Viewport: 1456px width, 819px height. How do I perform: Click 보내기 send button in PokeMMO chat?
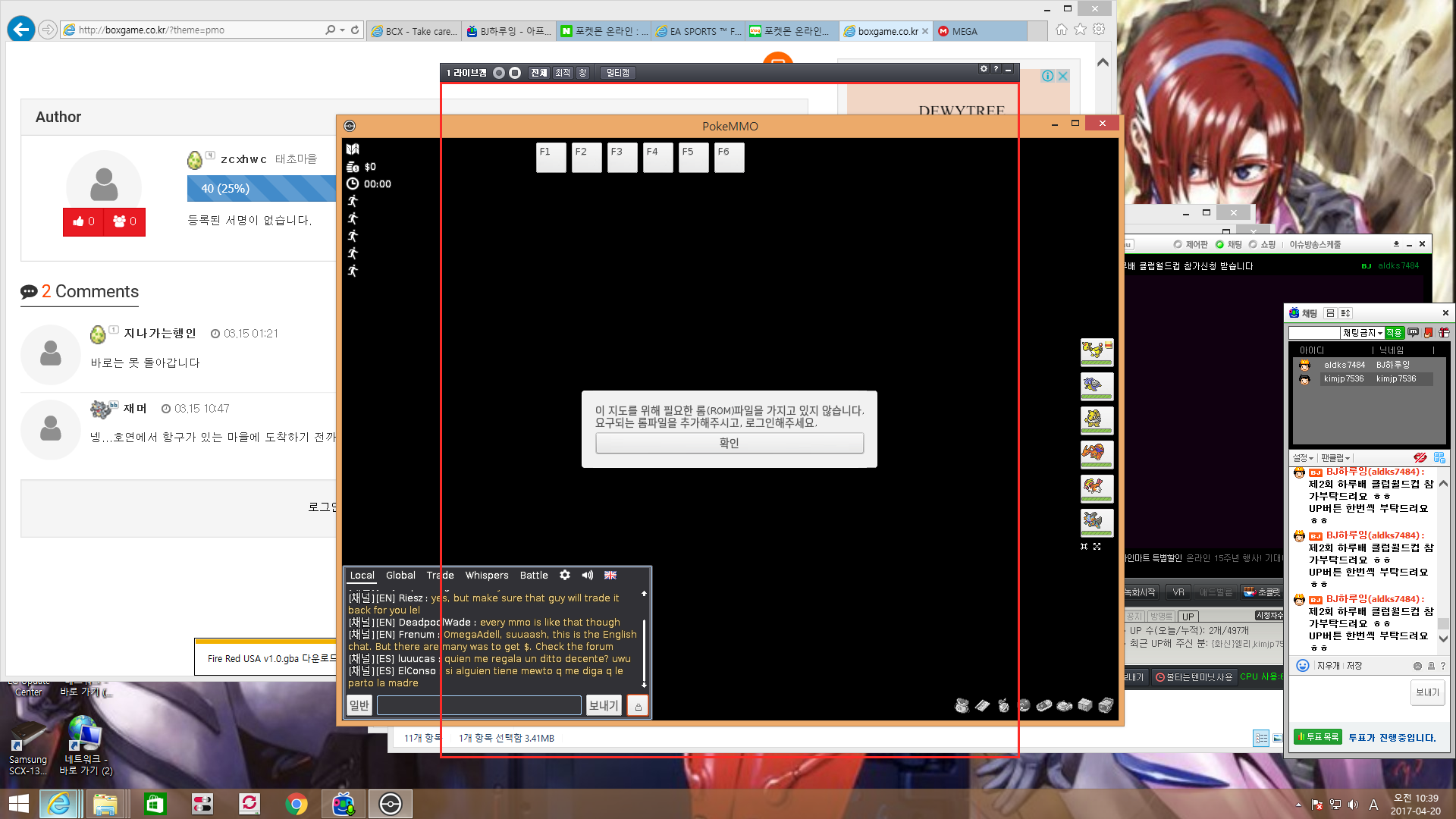pos(604,705)
